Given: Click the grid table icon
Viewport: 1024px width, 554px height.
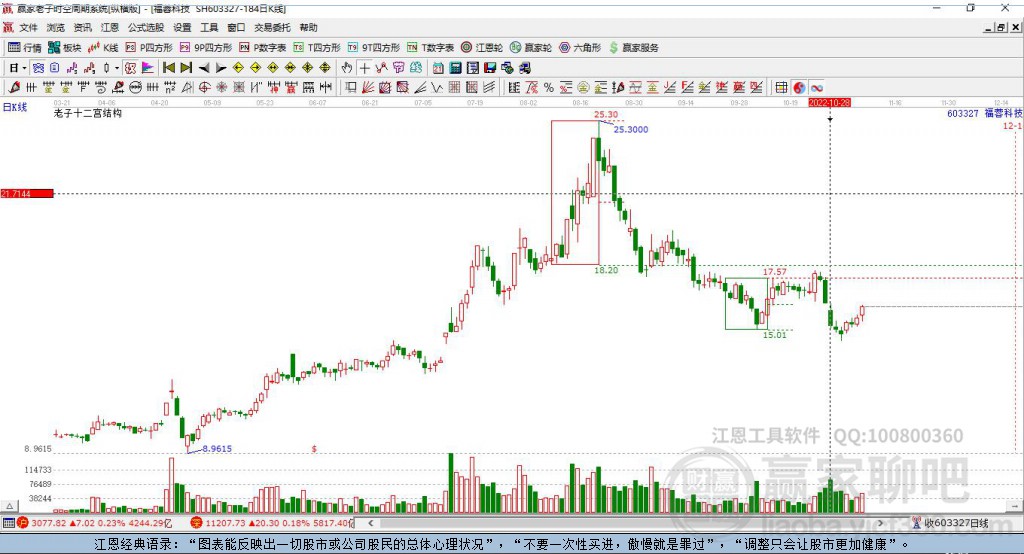Looking at the screenshot, I should [781, 88].
